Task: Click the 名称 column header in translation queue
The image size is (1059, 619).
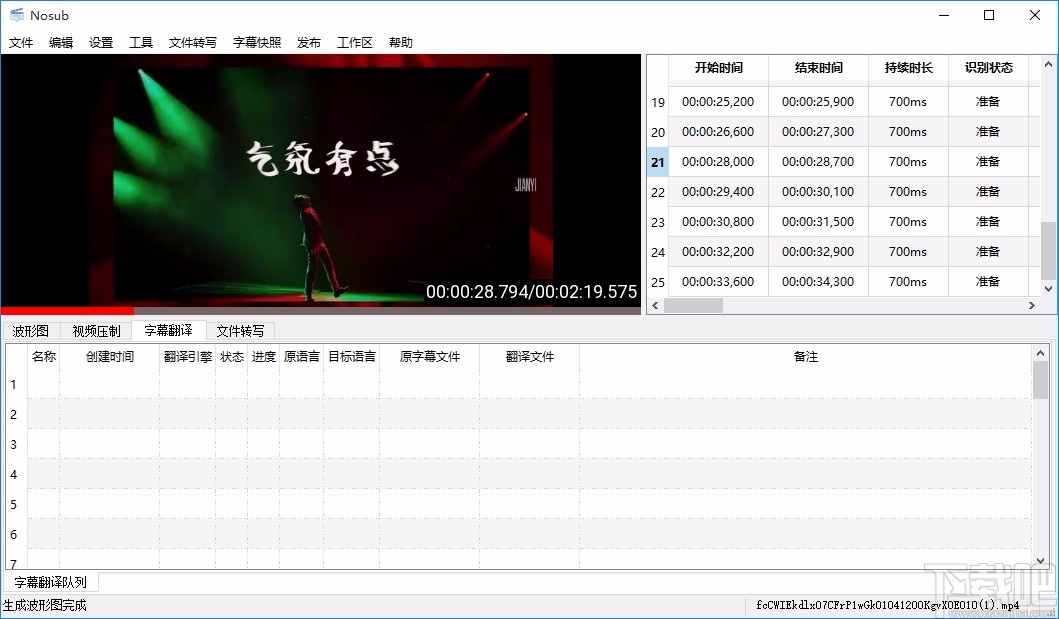Action: point(44,356)
